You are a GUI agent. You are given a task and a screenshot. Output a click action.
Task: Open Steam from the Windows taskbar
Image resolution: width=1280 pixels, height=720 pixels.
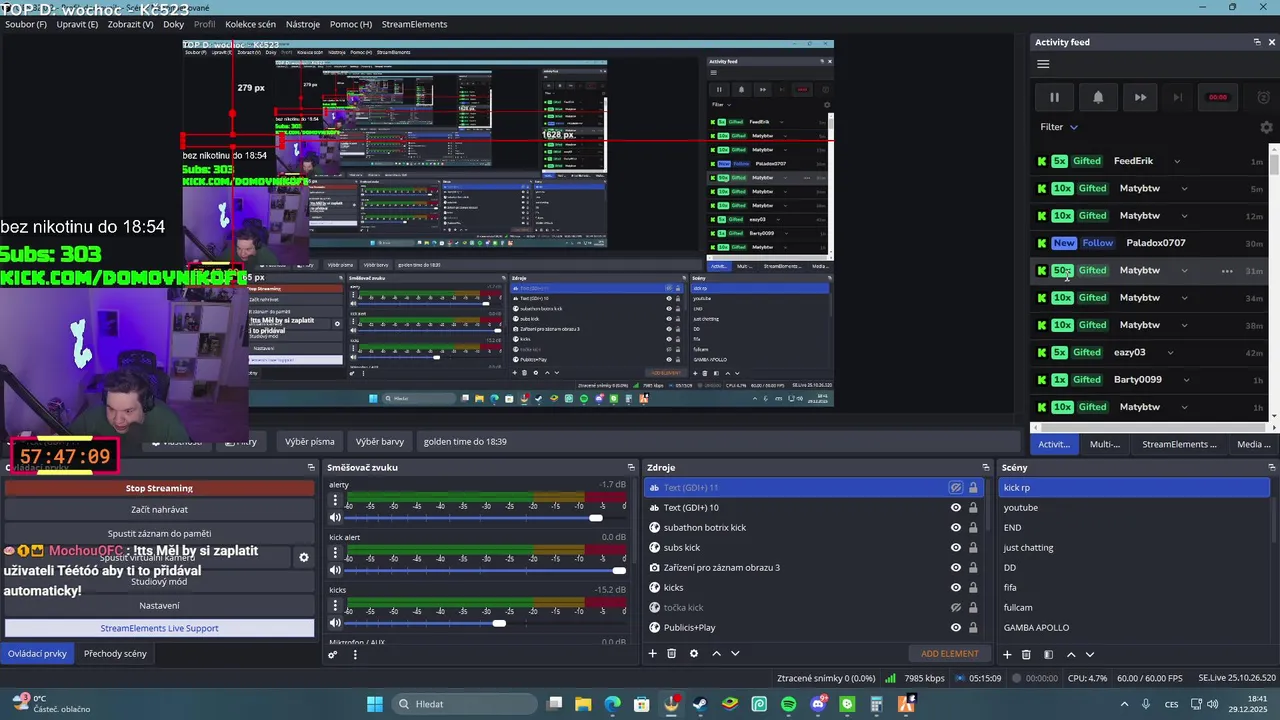pos(700,704)
